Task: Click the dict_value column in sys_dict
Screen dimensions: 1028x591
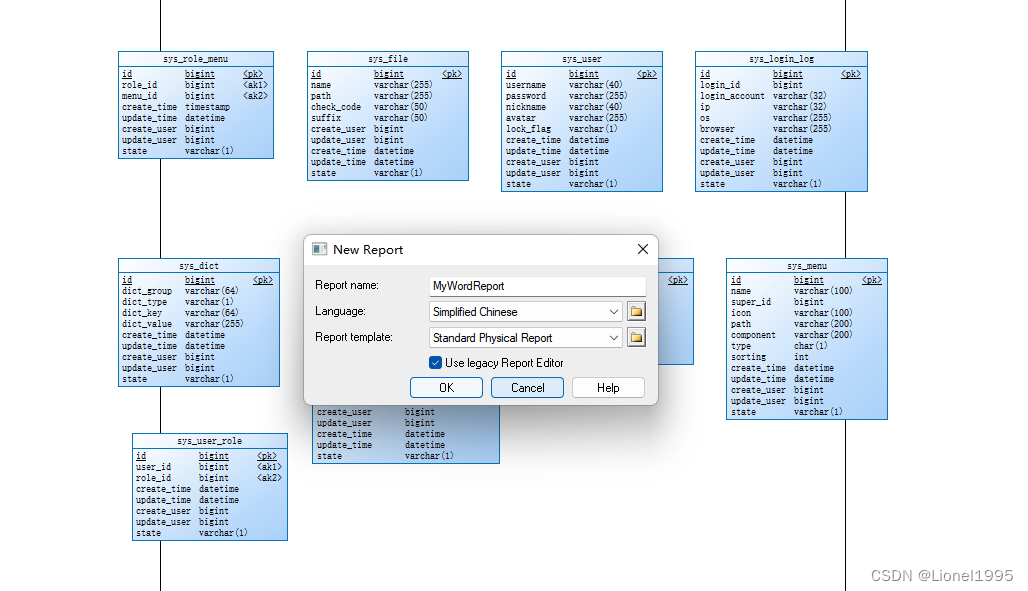Action: 147,324
